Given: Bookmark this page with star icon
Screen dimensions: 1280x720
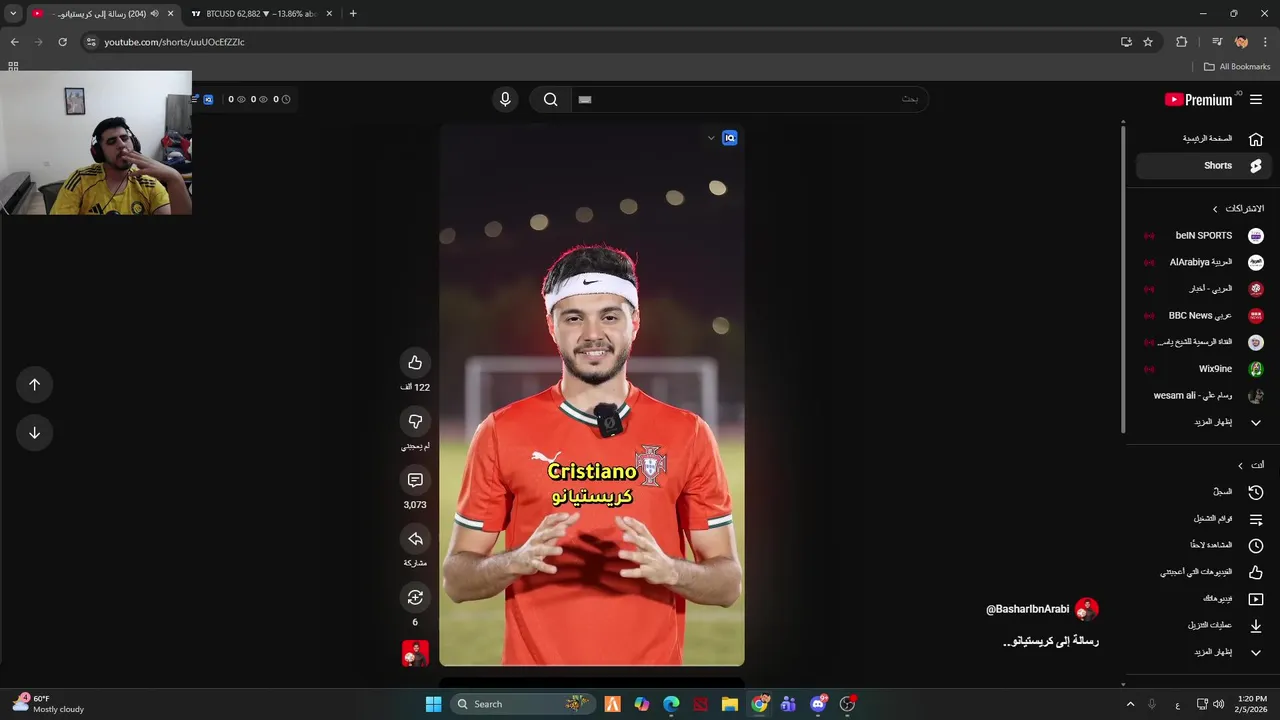Looking at the screenshot, I should [x=1148, y=42].
